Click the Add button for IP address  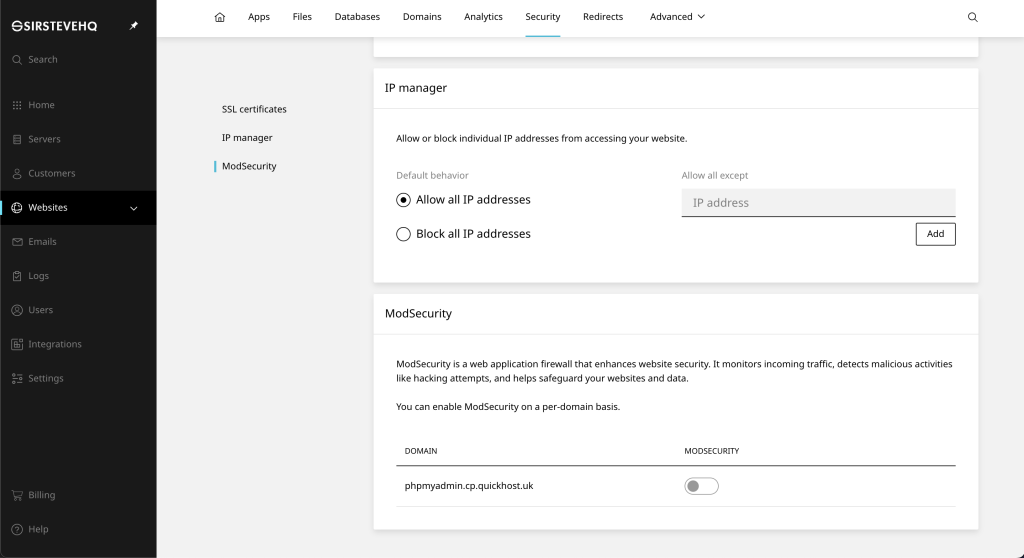935,234
